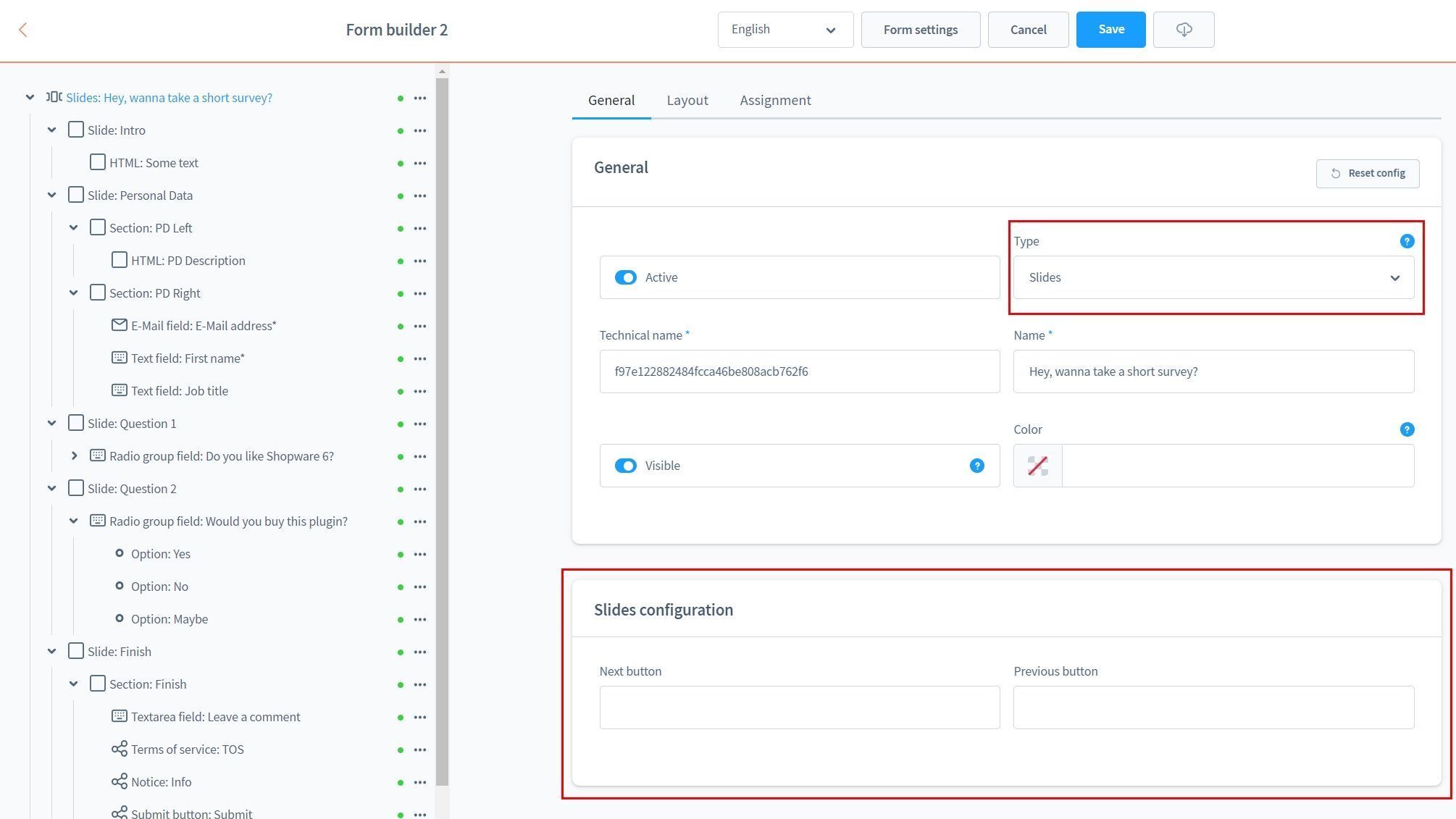The height and width of the screenshot is (819, 1456).
Task: Click the E-Mail field envelope icon
Action: click(119, 325)
